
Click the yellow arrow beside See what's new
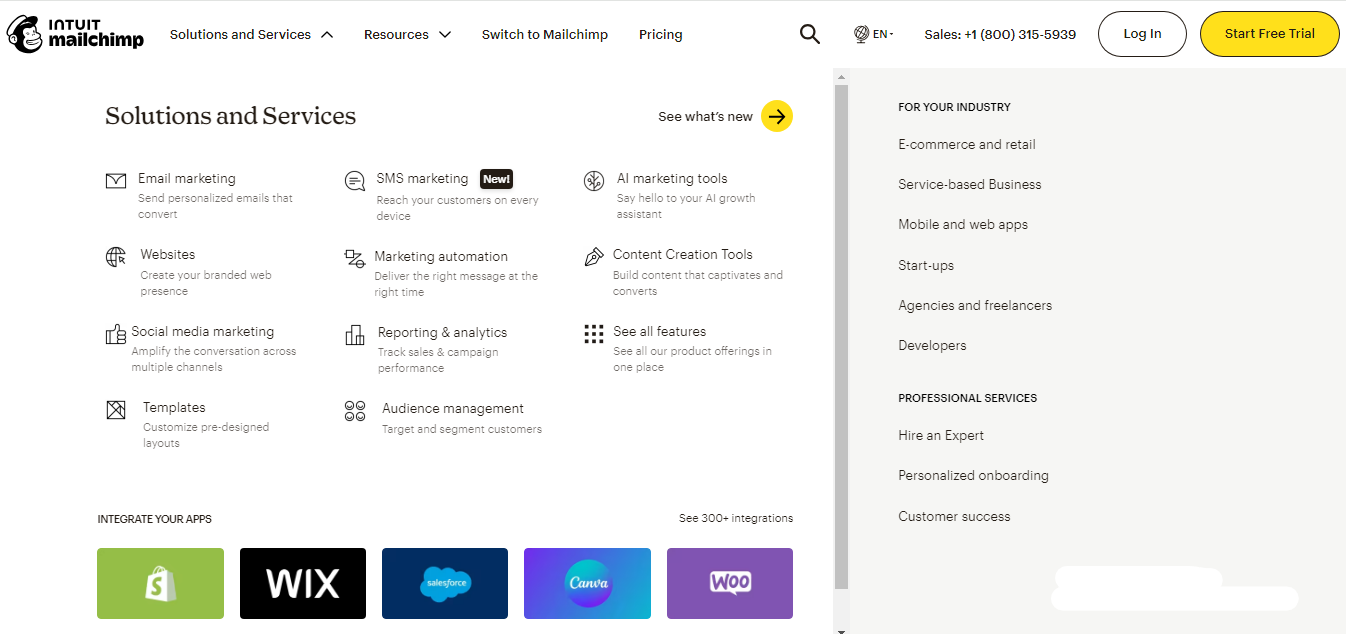tap(777, 116)
